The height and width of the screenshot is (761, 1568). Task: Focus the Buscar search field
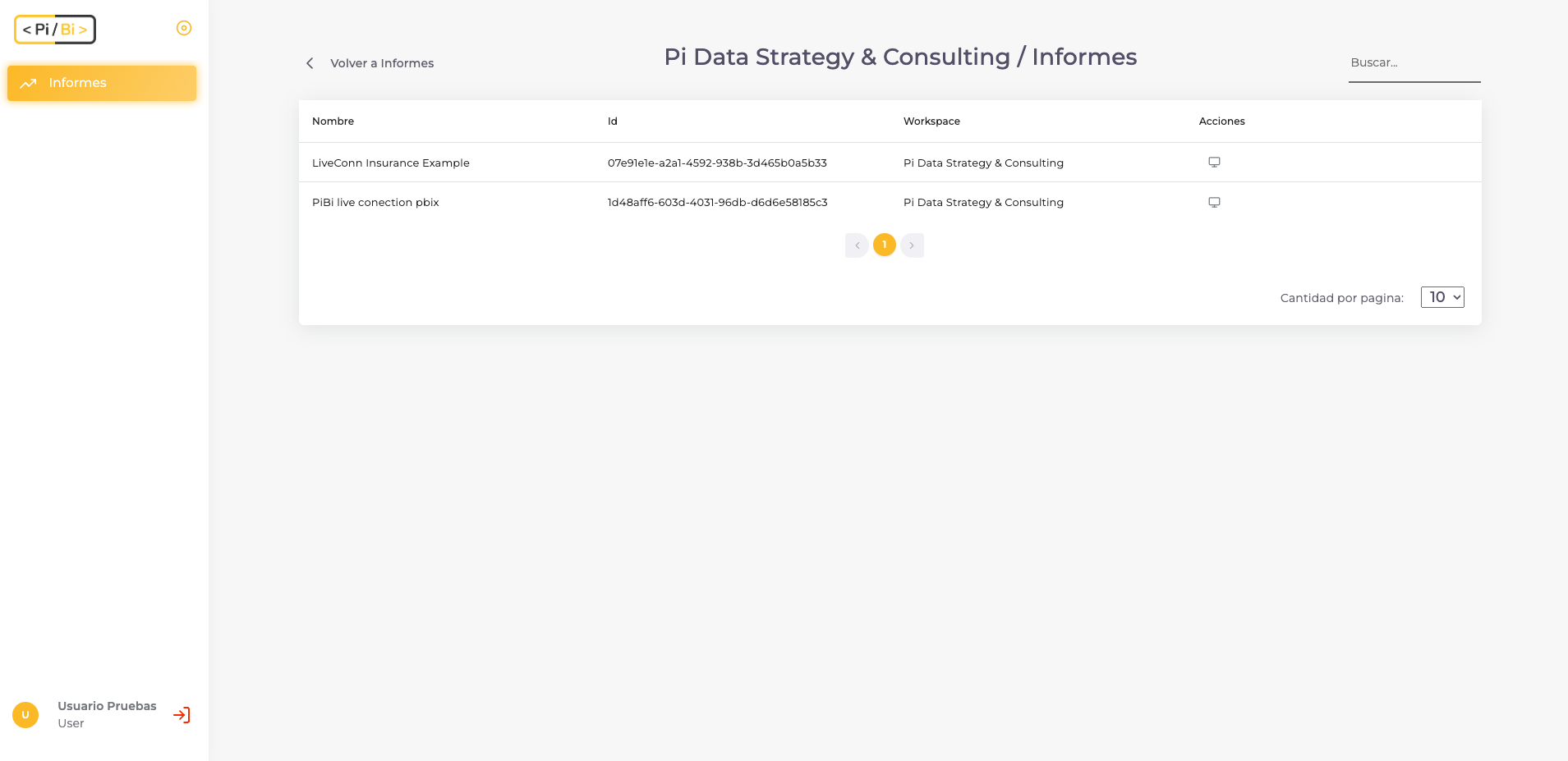(1413, 63)
